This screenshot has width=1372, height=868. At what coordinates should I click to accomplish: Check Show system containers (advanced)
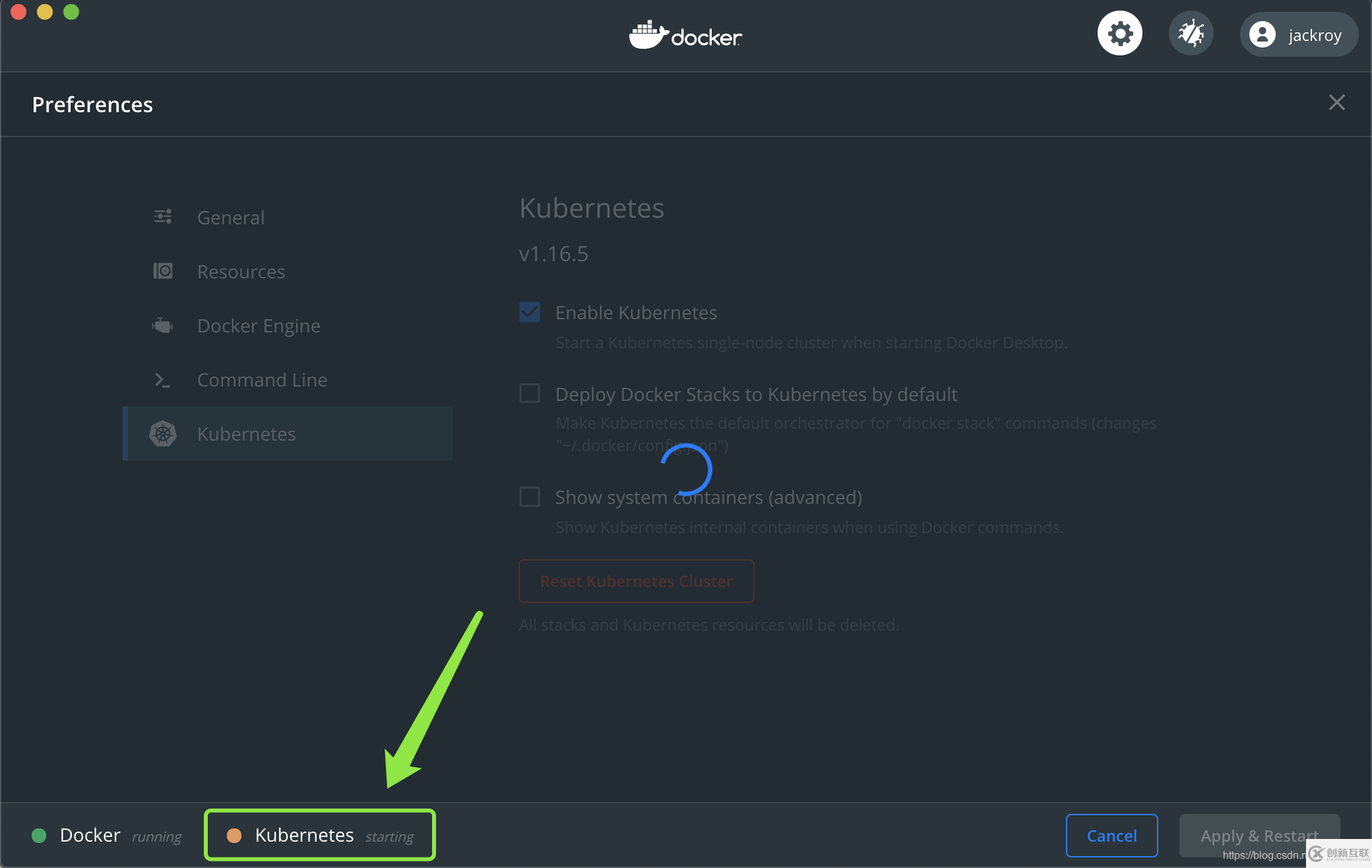[x=530, y=497]
